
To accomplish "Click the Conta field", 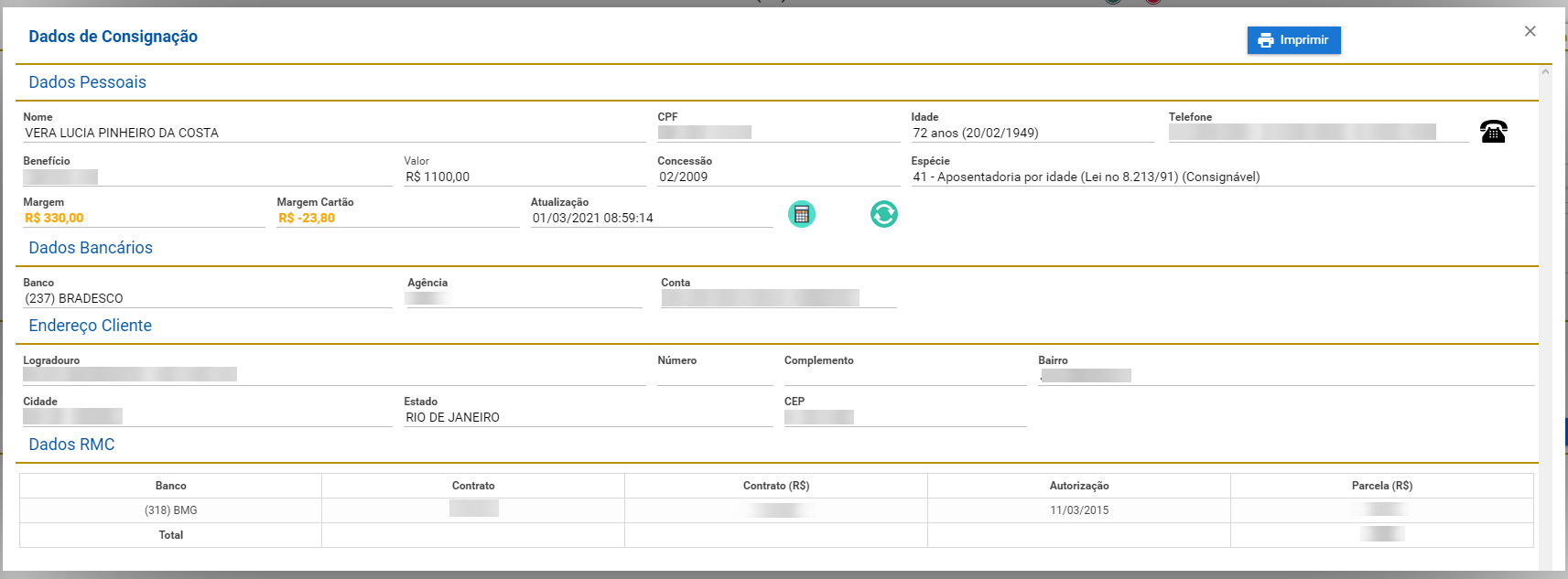I will pos(779,298).
